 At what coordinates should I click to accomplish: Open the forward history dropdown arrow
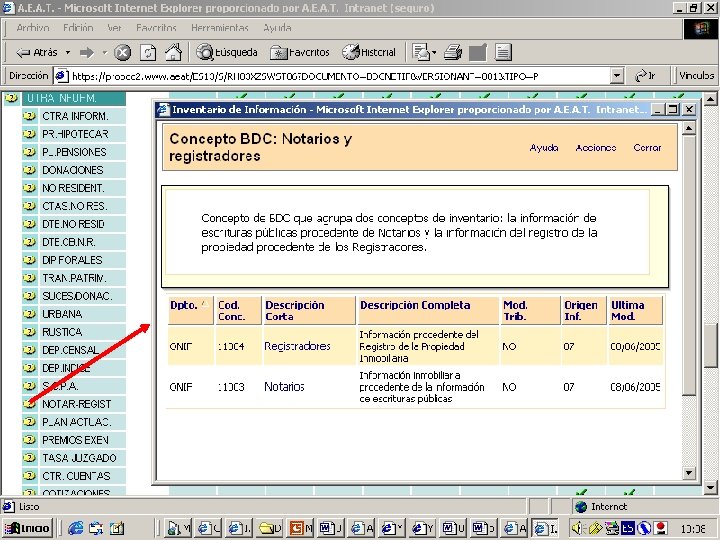point(104,52)
